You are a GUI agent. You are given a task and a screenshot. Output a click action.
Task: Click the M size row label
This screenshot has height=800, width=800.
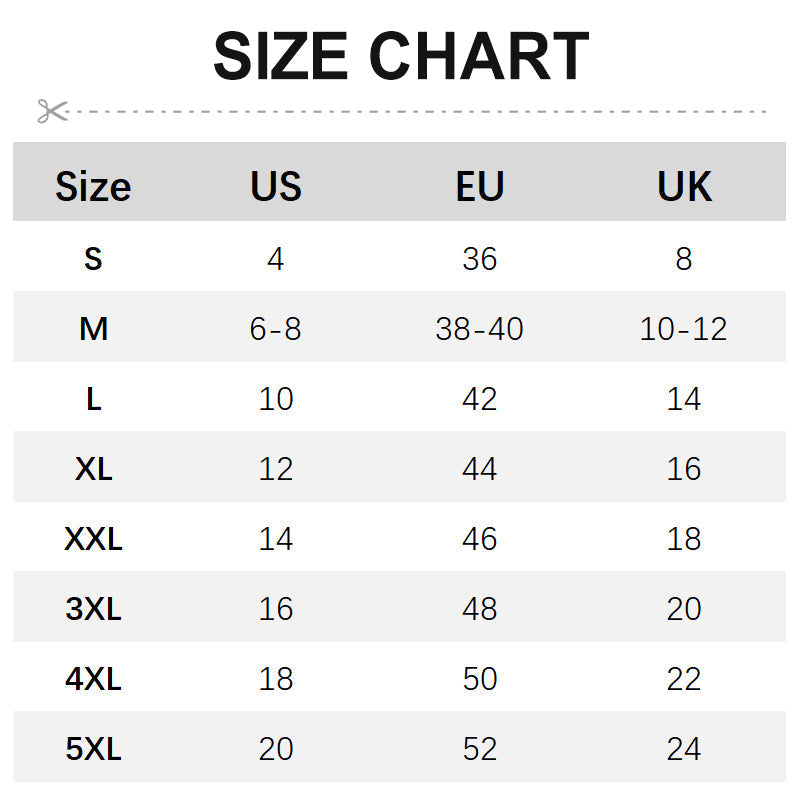click(x=93, y=329)
